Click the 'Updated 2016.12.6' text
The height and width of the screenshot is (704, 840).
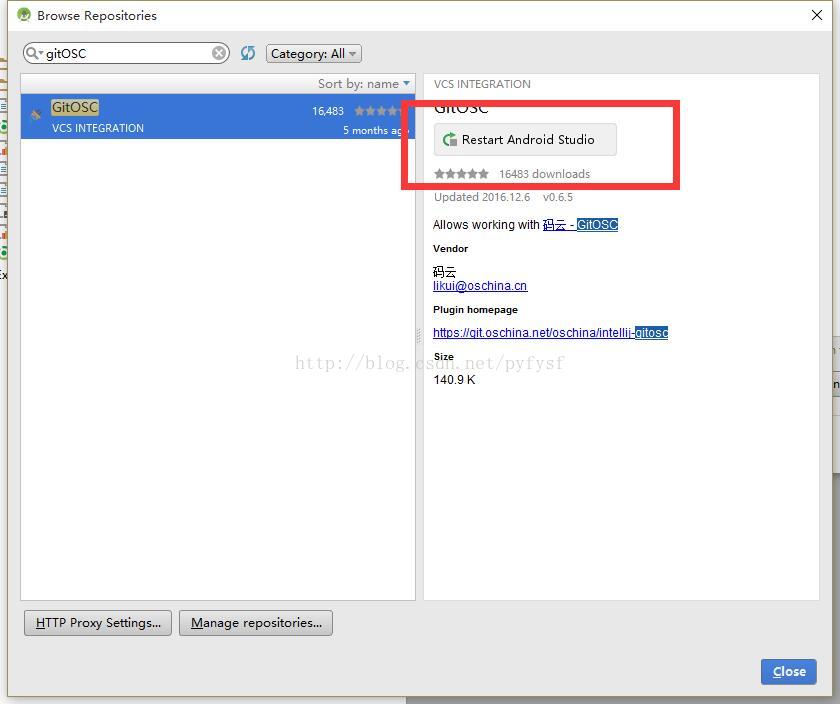(482, 197)
